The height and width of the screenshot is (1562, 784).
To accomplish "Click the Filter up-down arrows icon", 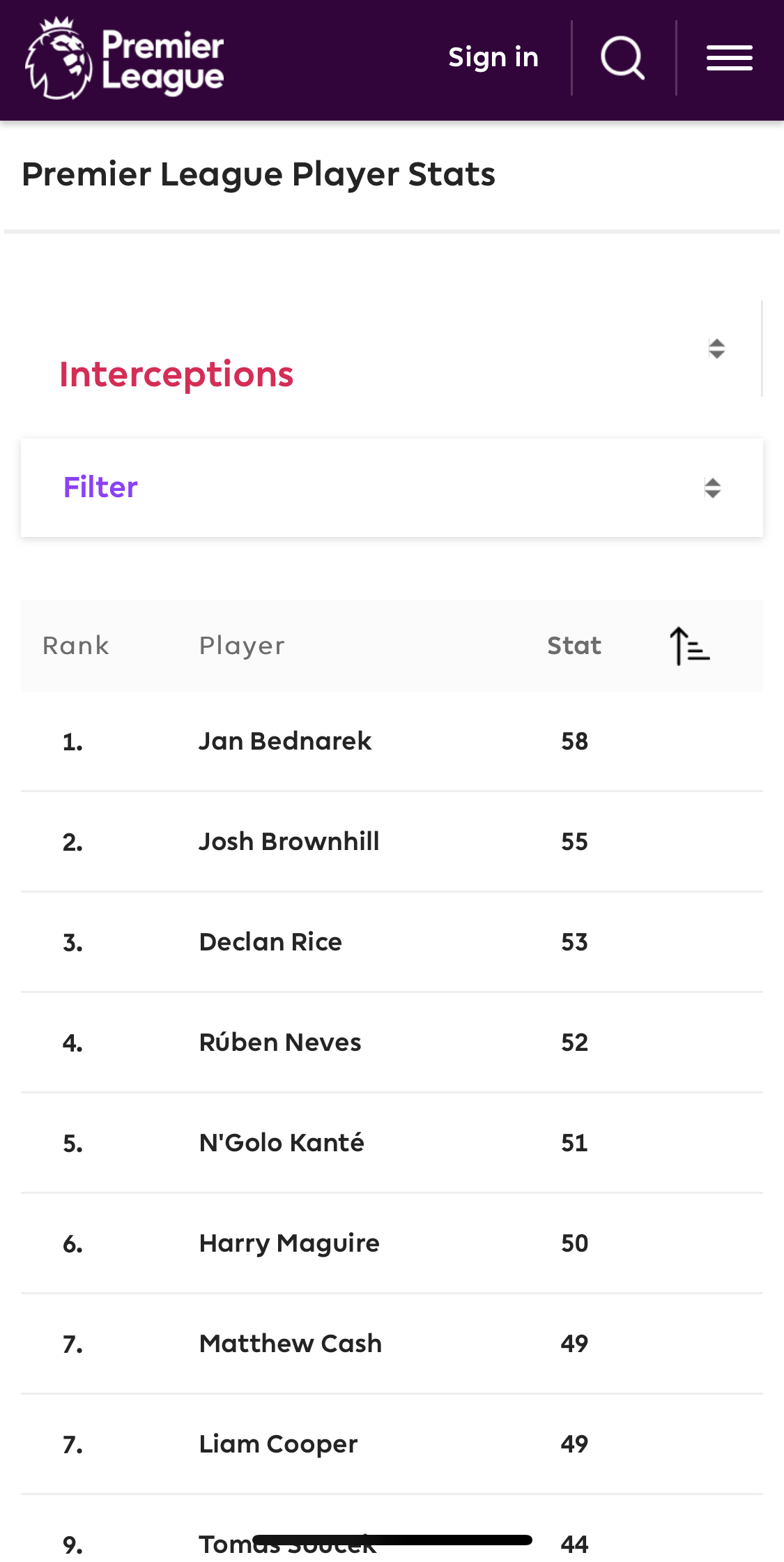I will tap(712, 487).
